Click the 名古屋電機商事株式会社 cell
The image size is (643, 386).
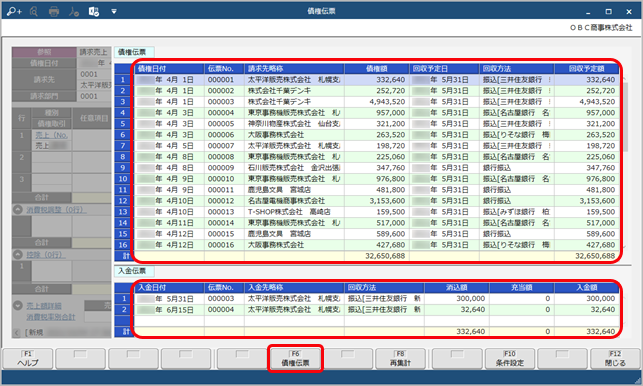click(x=294, y=201)
